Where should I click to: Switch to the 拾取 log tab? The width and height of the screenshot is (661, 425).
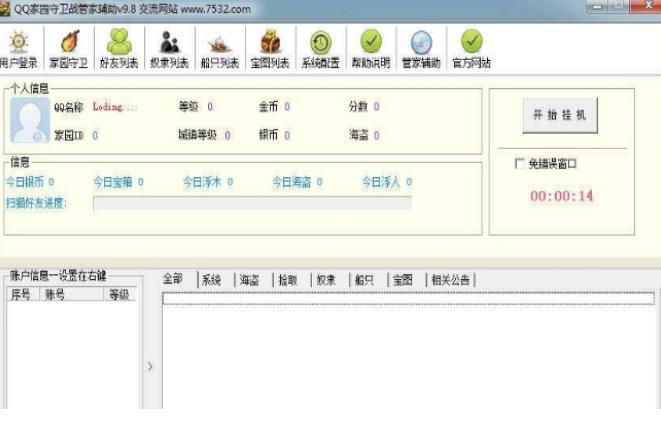click(288, 280)
